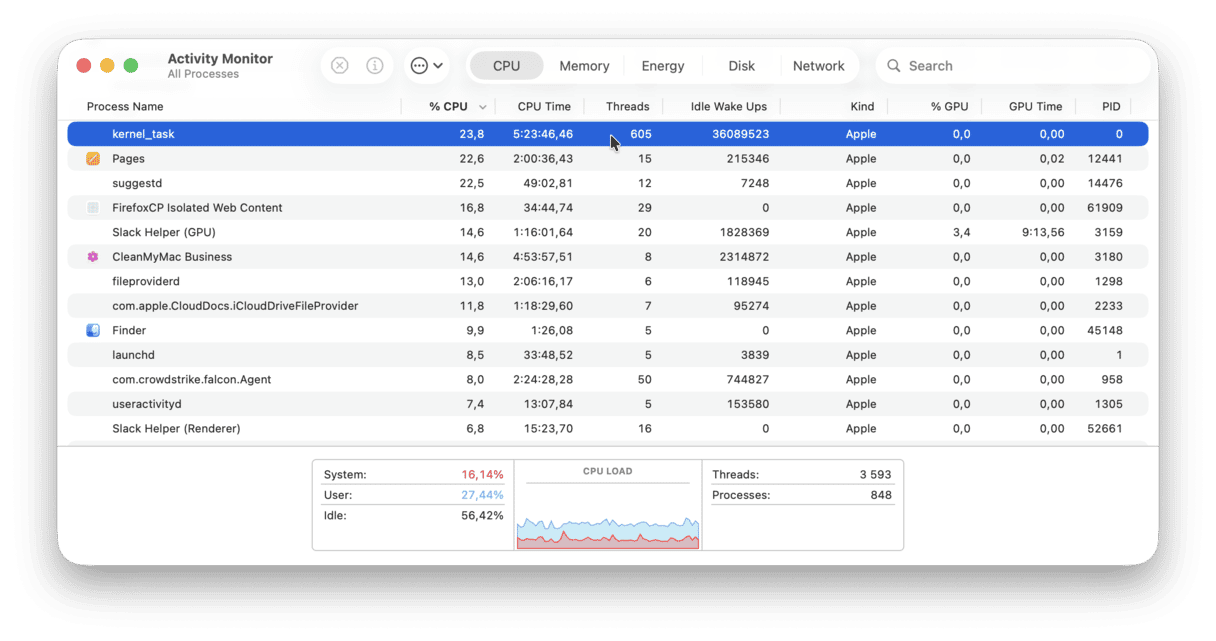Click the stop process (X) icon
Screen dimensions: 1216x641
(x=339, y=65)
